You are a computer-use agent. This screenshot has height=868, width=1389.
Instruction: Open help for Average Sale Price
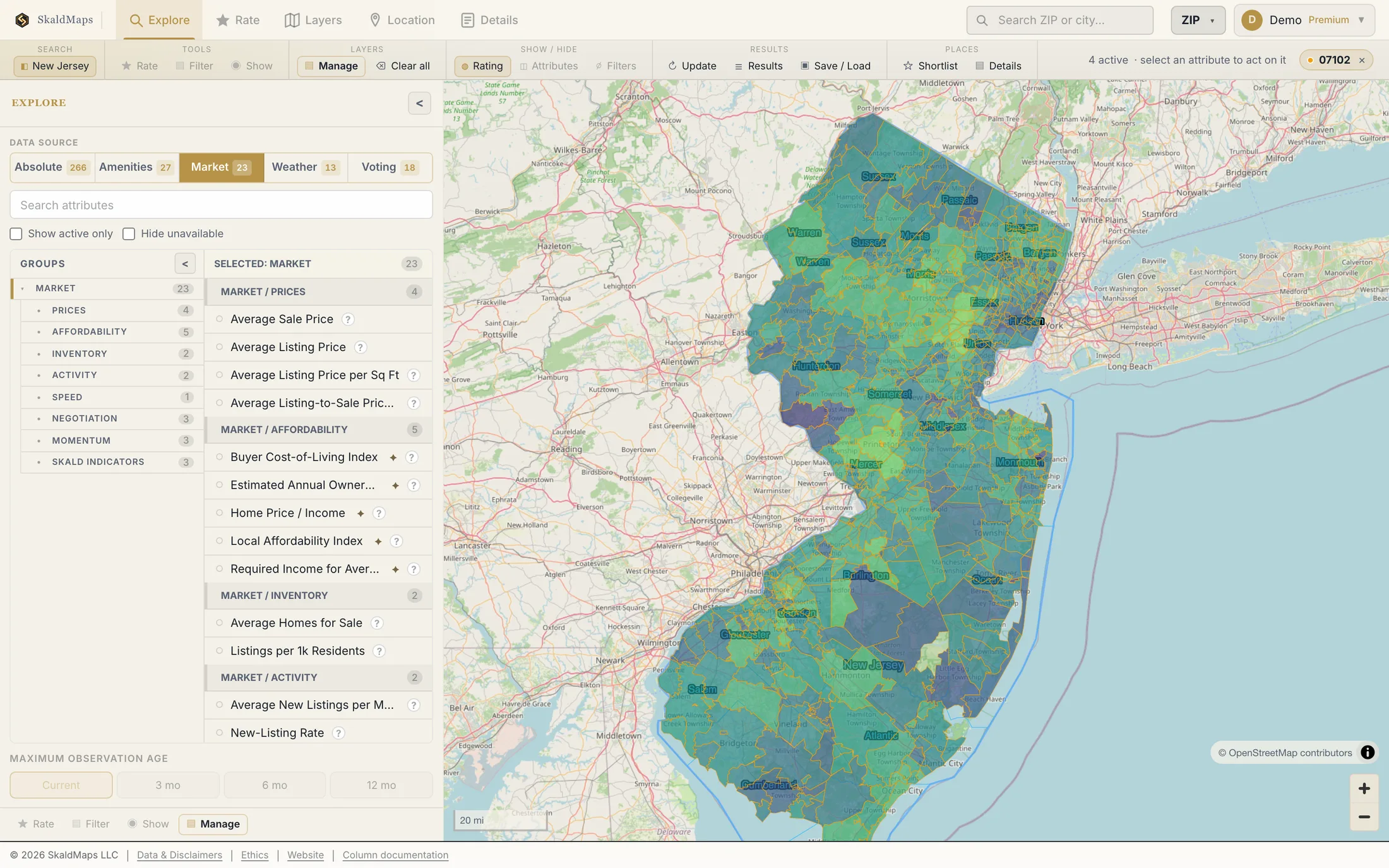(348, 319)
